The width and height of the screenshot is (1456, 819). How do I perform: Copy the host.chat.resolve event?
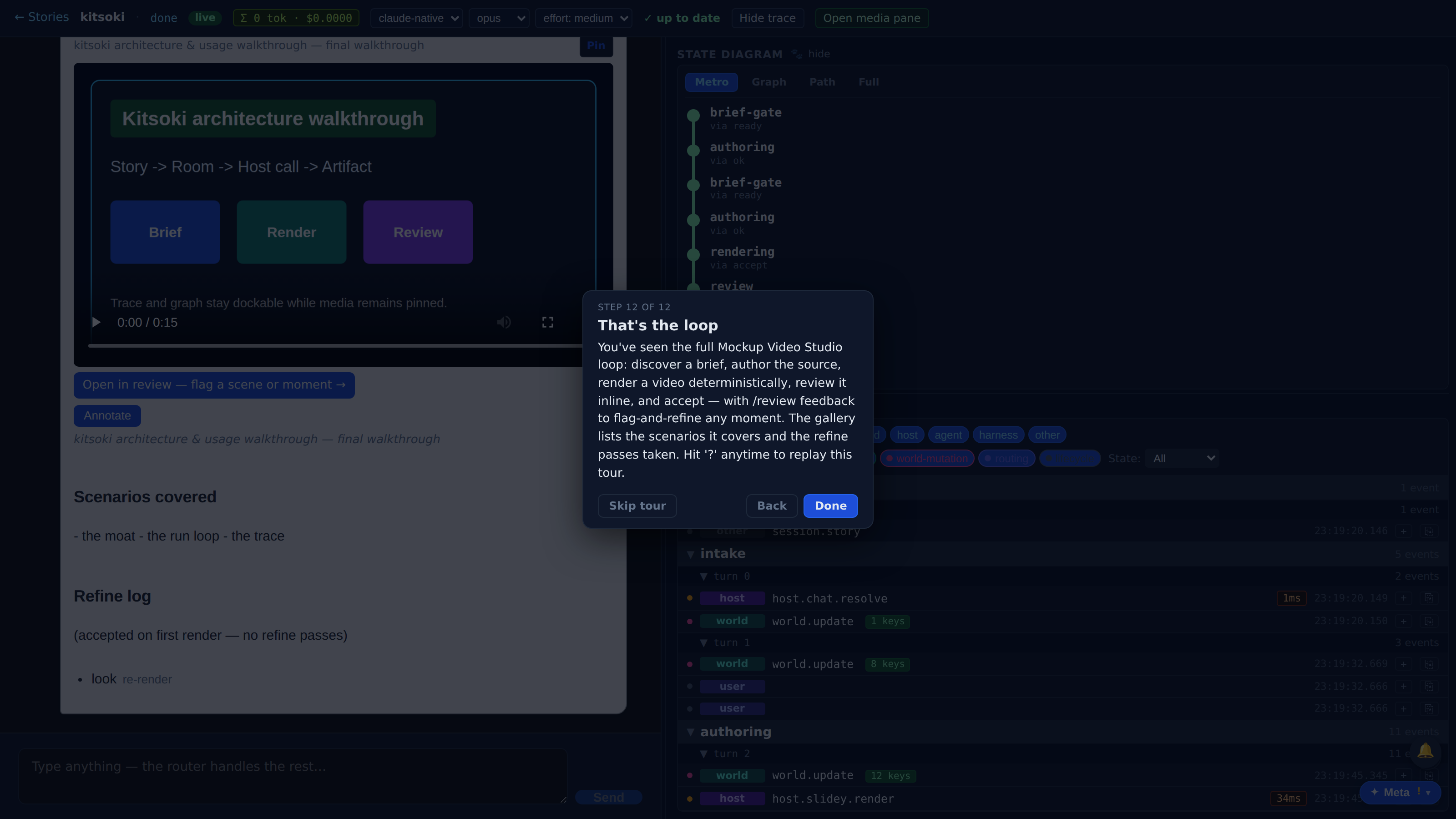1428,598
